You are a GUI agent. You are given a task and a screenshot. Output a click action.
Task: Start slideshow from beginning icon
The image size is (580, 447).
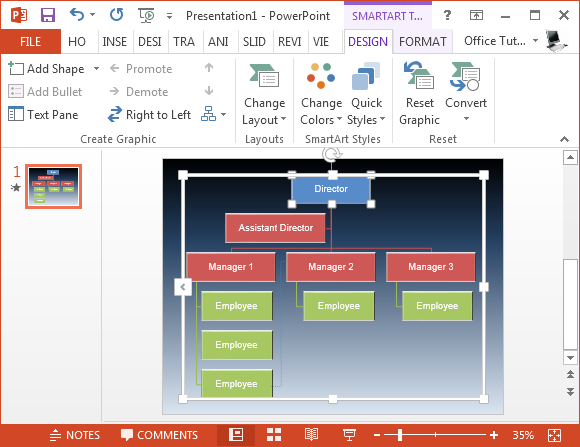(x=146, y=16)
